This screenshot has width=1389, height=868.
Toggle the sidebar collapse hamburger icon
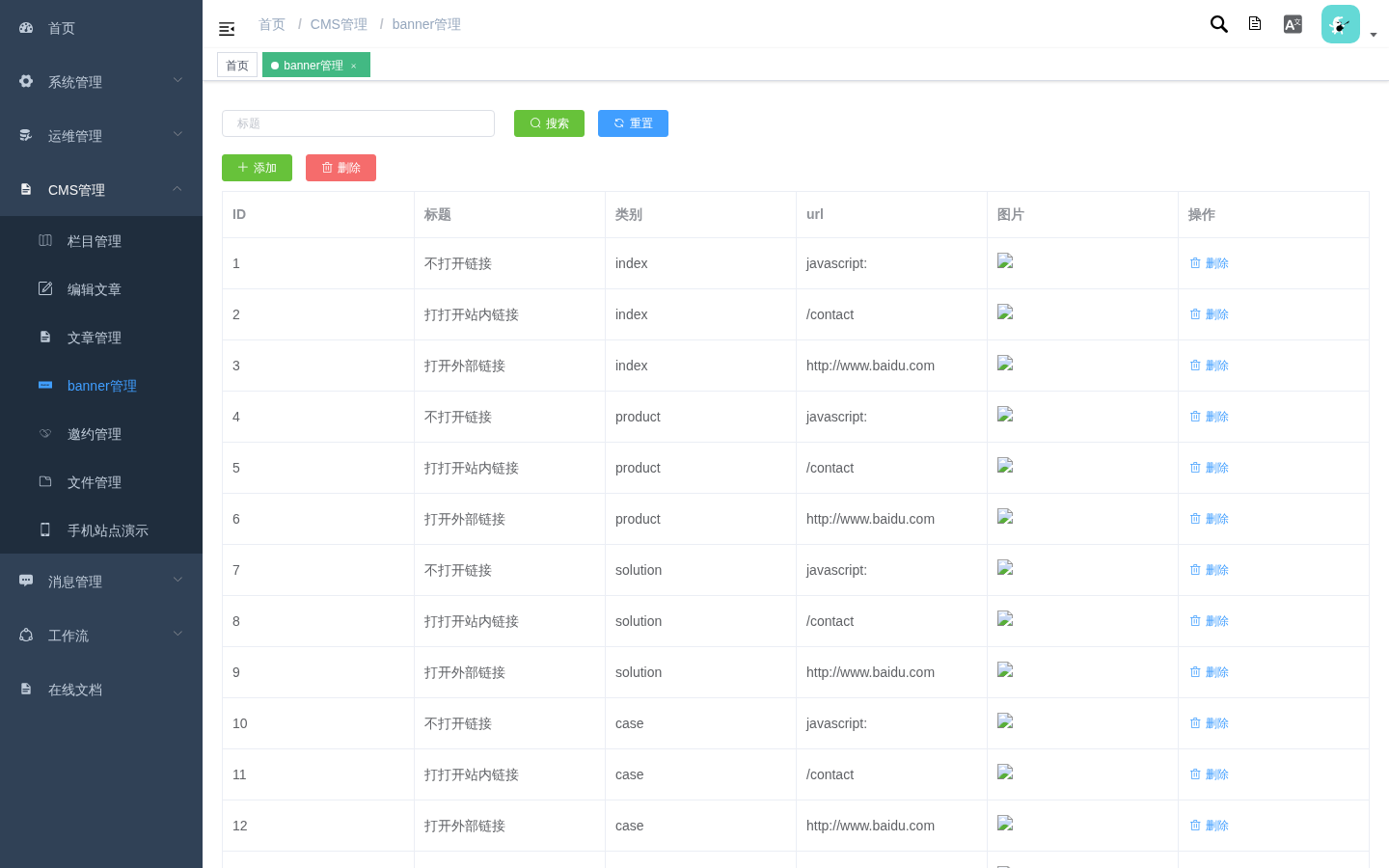tap(227, 29)
